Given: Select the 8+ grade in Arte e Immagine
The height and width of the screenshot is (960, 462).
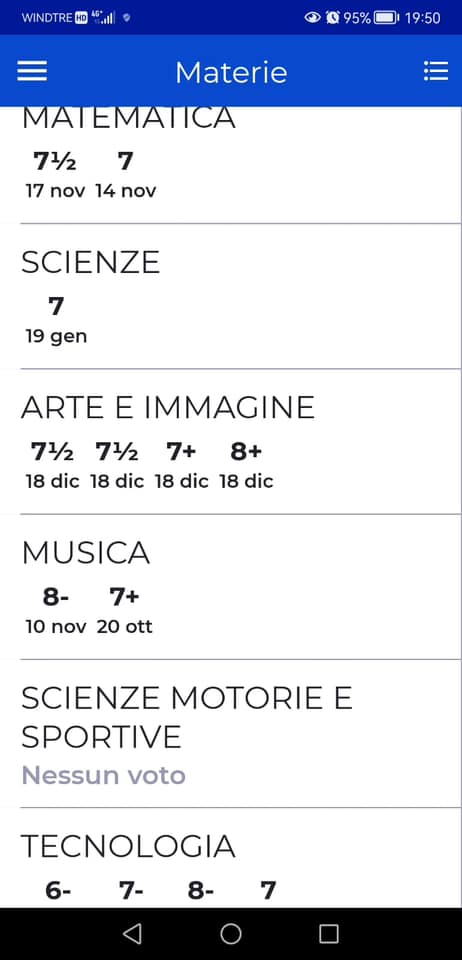Looking at the screenshot, I should pos(246,465).
